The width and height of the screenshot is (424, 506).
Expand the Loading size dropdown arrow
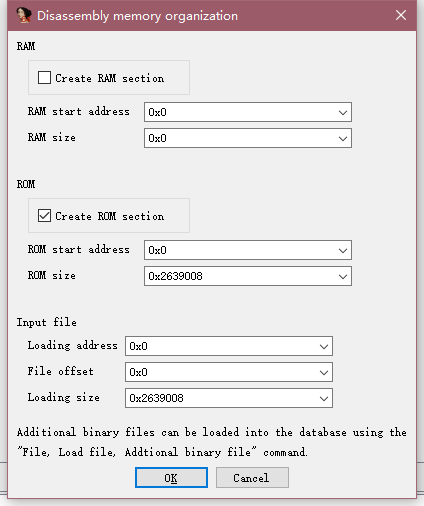tap(324, 398)
